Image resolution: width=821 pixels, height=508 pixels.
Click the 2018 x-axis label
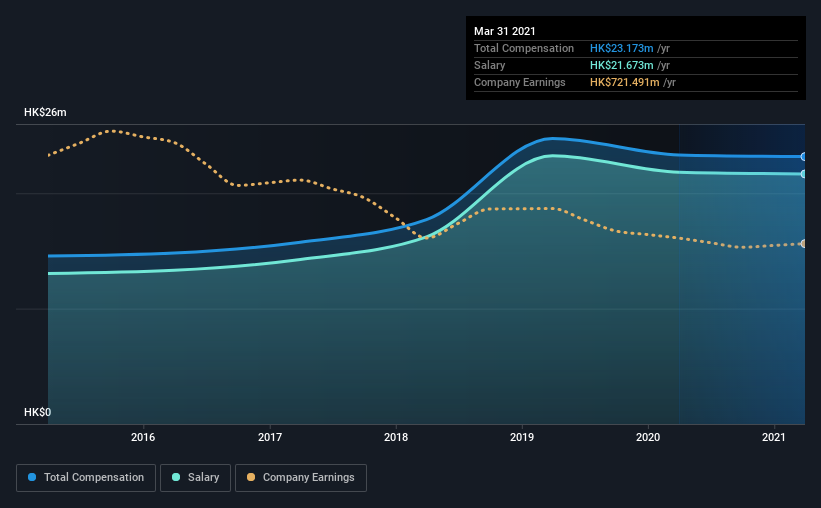[396, 437]
